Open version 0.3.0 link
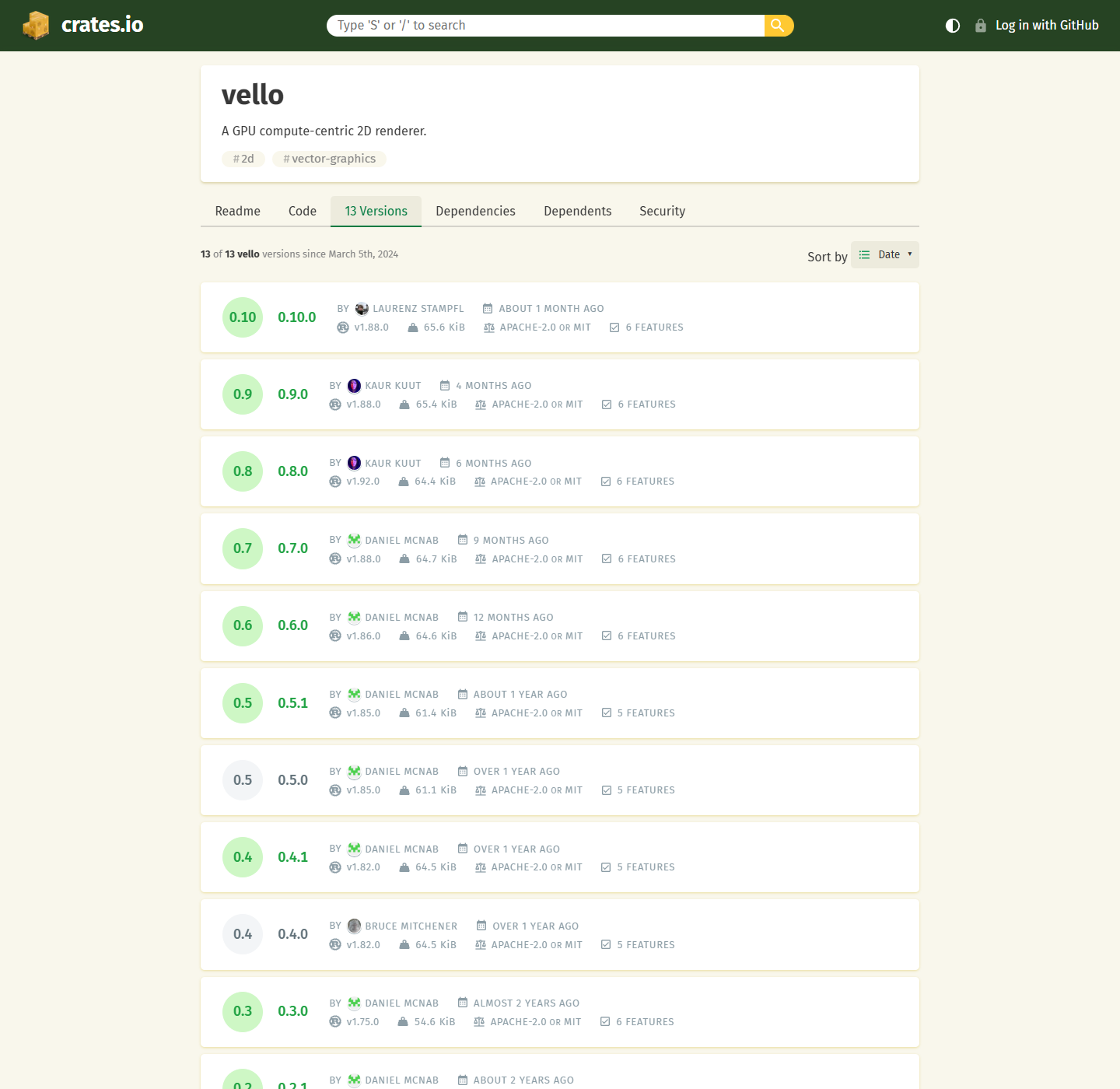The image size is (1120, 1089). tap(293, 1011)
